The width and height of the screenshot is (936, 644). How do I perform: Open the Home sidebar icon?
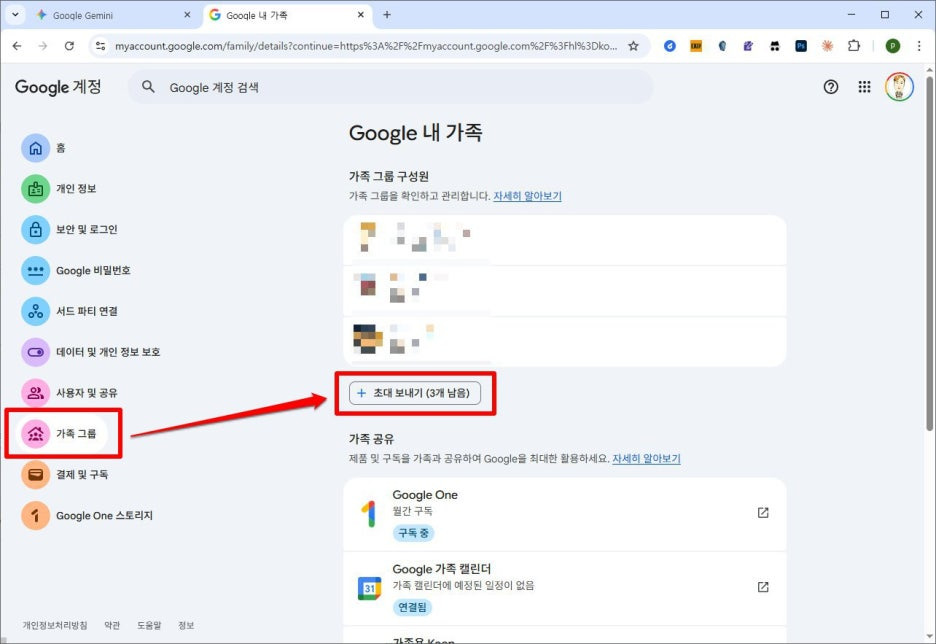(35, 147)
